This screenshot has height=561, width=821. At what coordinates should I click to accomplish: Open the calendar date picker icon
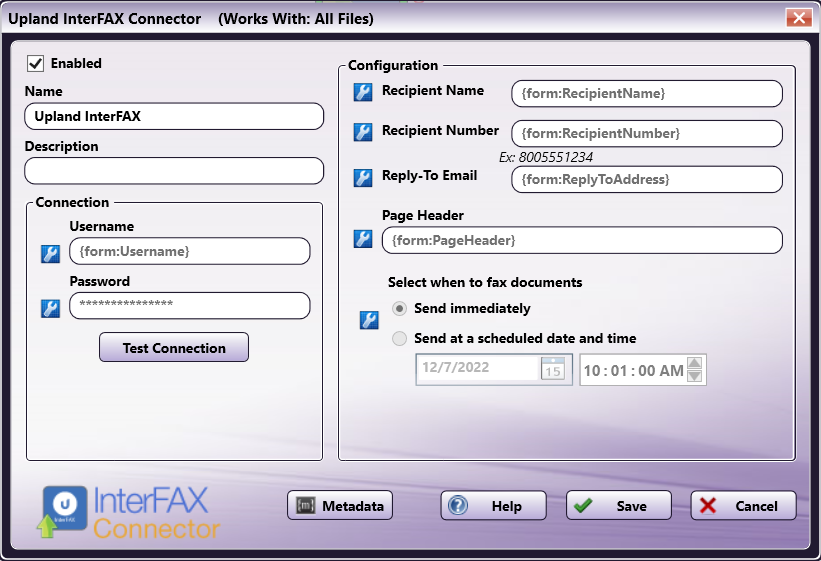coord(552,369)
